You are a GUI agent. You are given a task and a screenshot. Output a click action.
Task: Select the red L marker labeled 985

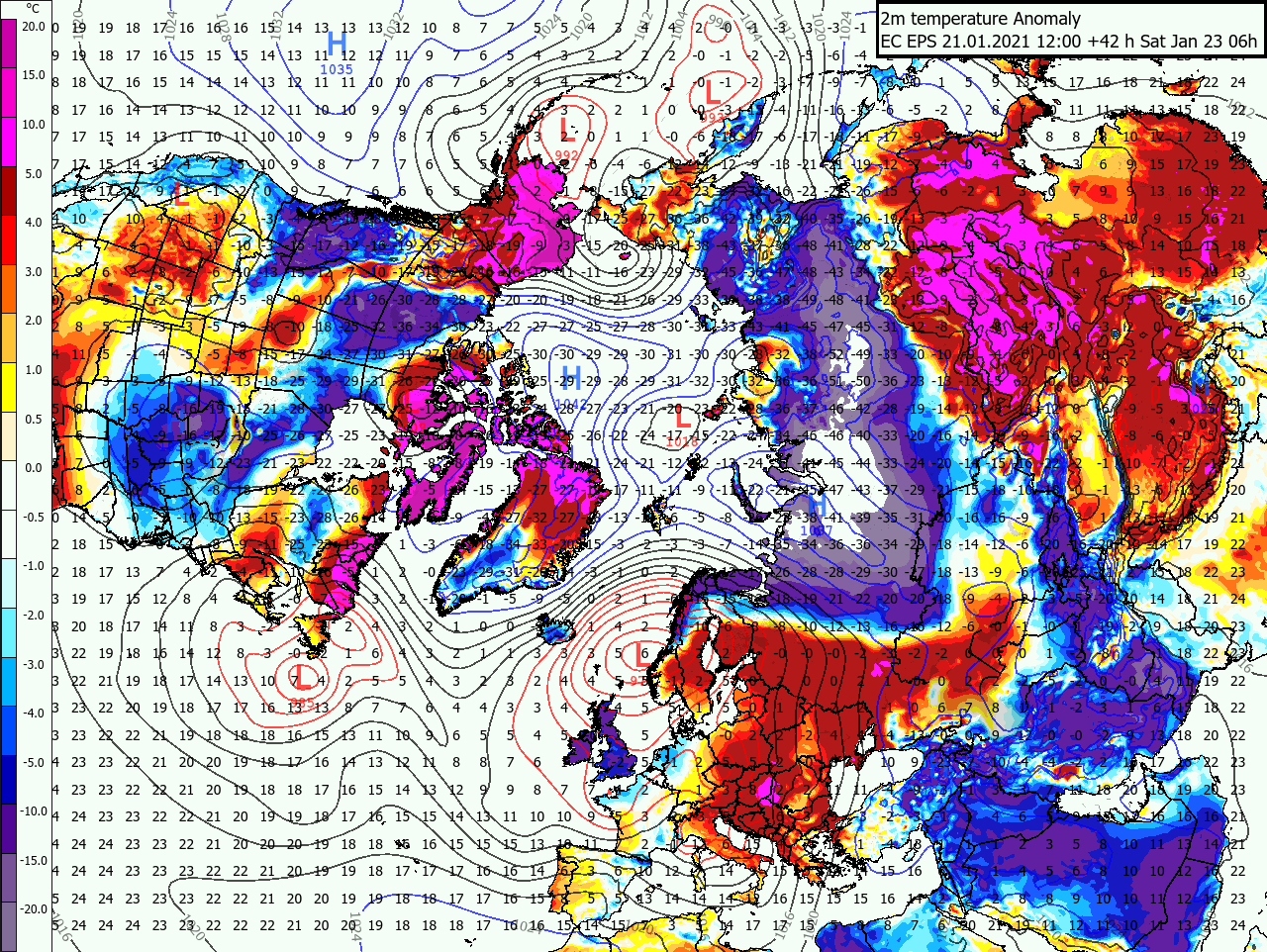303,678
